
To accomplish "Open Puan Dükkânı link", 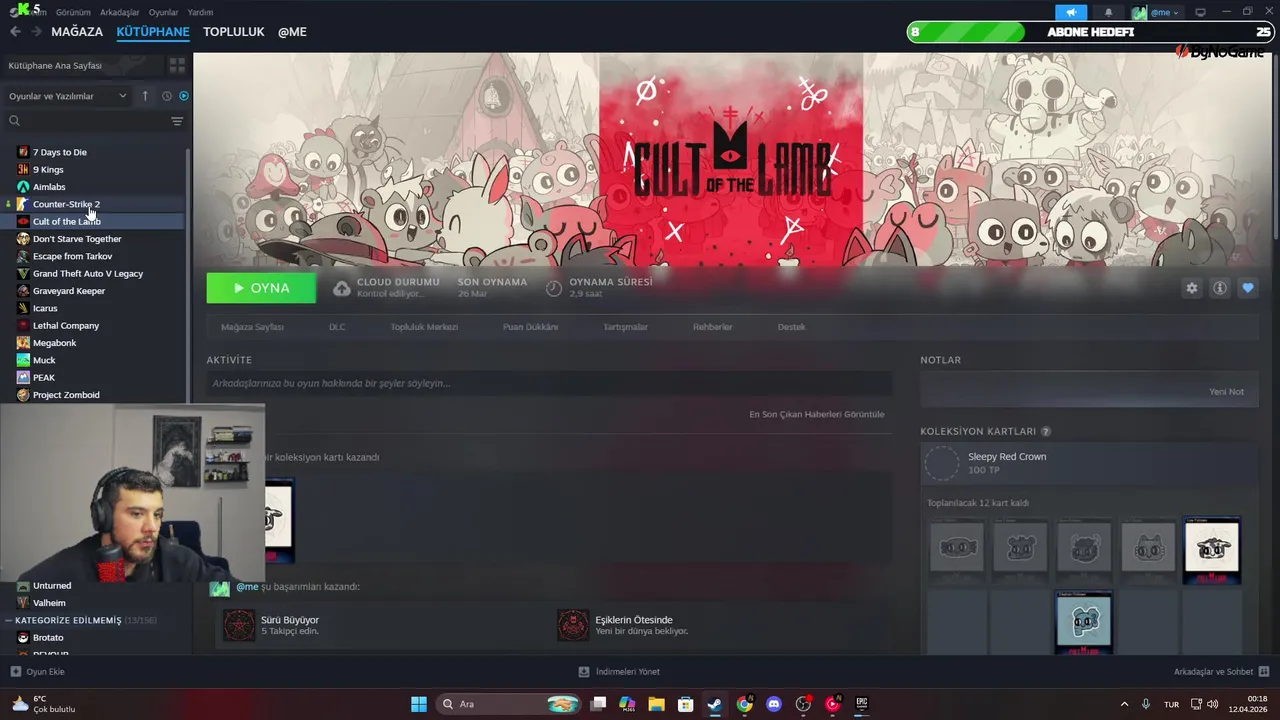I will pyautogui.click(x=530, y=327).
